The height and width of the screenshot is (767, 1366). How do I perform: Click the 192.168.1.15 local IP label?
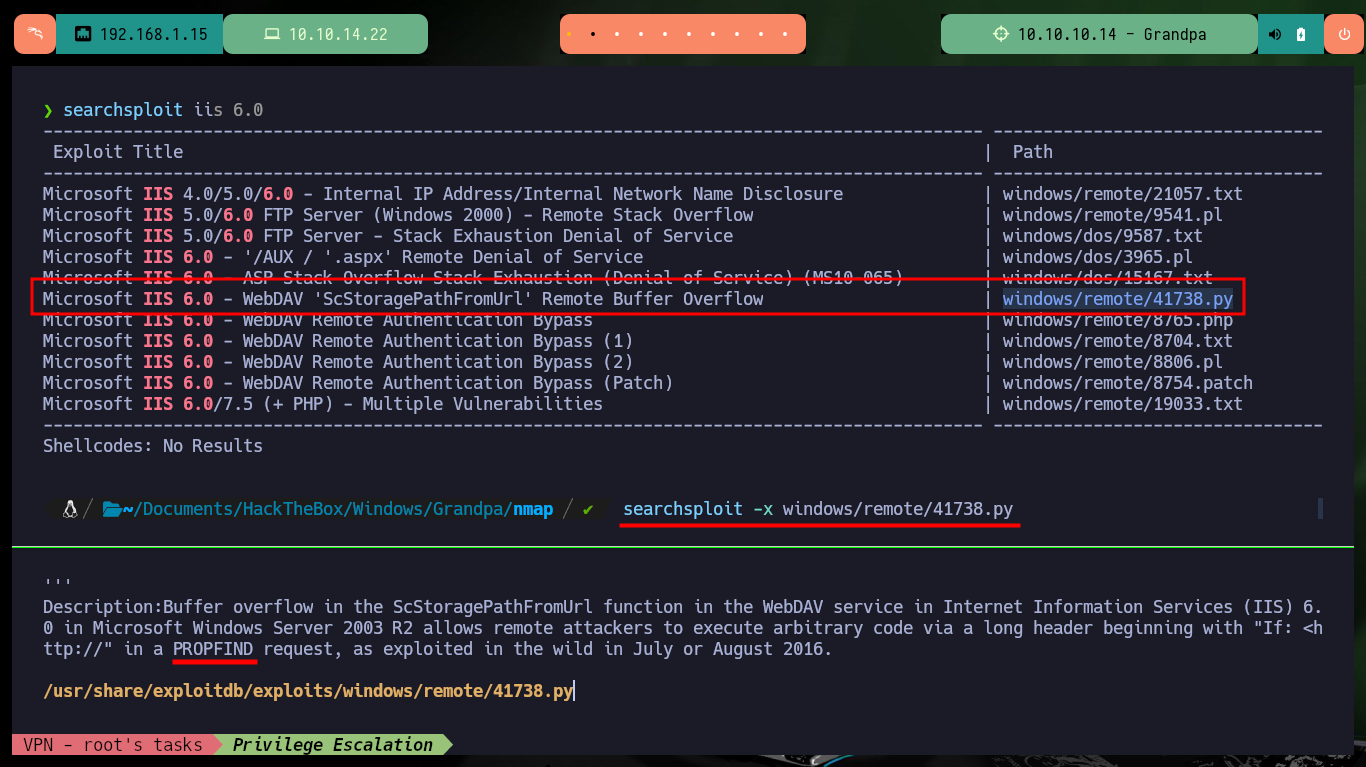(x=154, y=35)
